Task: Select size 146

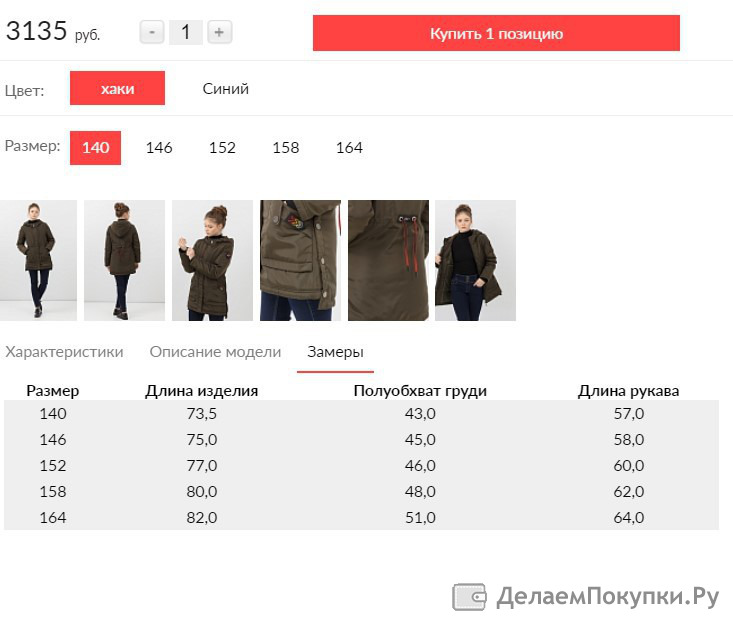Action: [159, 148]
